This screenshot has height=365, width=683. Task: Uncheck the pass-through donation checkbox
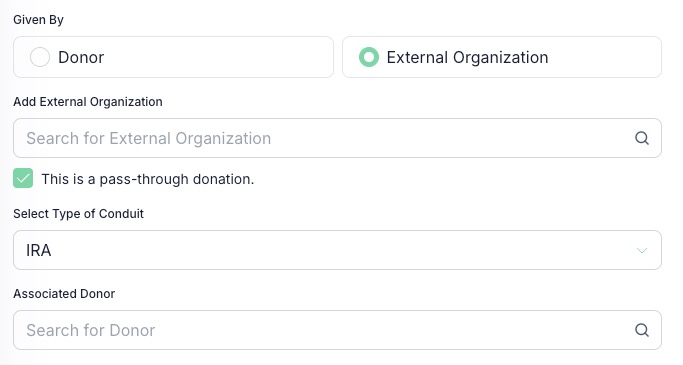pos(23,178)
